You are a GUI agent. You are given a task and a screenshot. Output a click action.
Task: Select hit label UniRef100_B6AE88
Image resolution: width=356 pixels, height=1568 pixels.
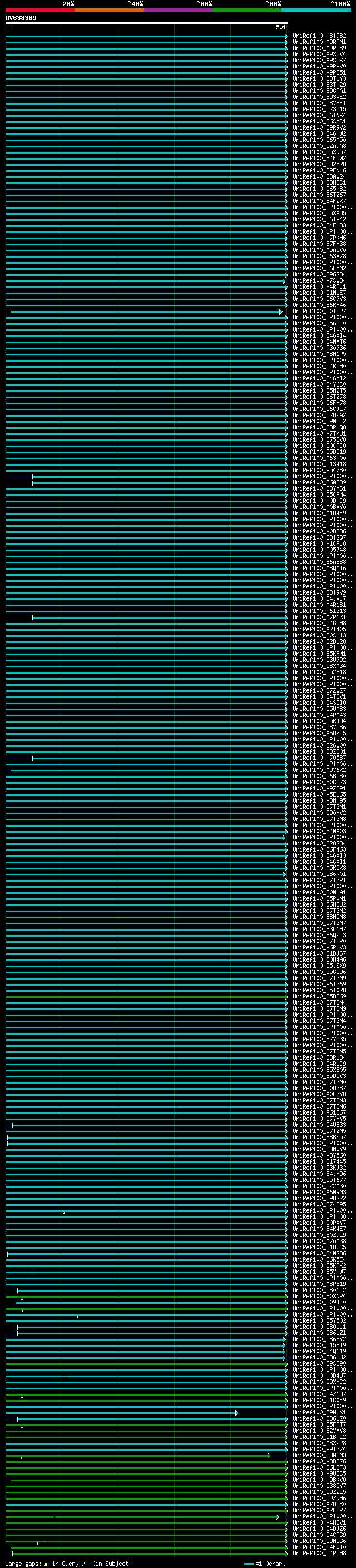click(x=319, y=562)
